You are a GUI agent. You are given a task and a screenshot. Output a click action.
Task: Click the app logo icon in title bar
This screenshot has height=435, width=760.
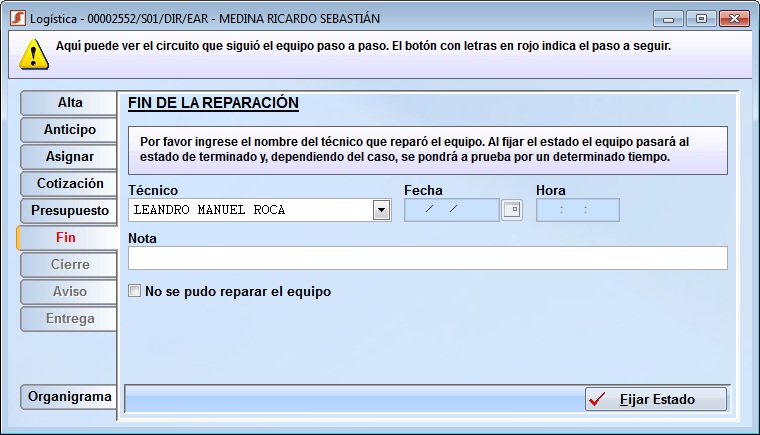17,18
